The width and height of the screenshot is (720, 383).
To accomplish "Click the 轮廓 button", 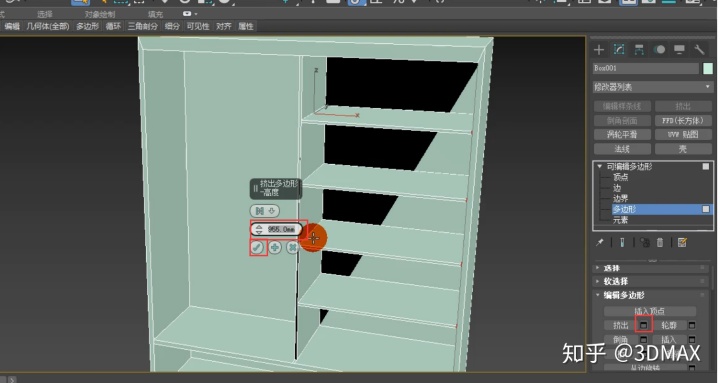I will pos(669,325).
